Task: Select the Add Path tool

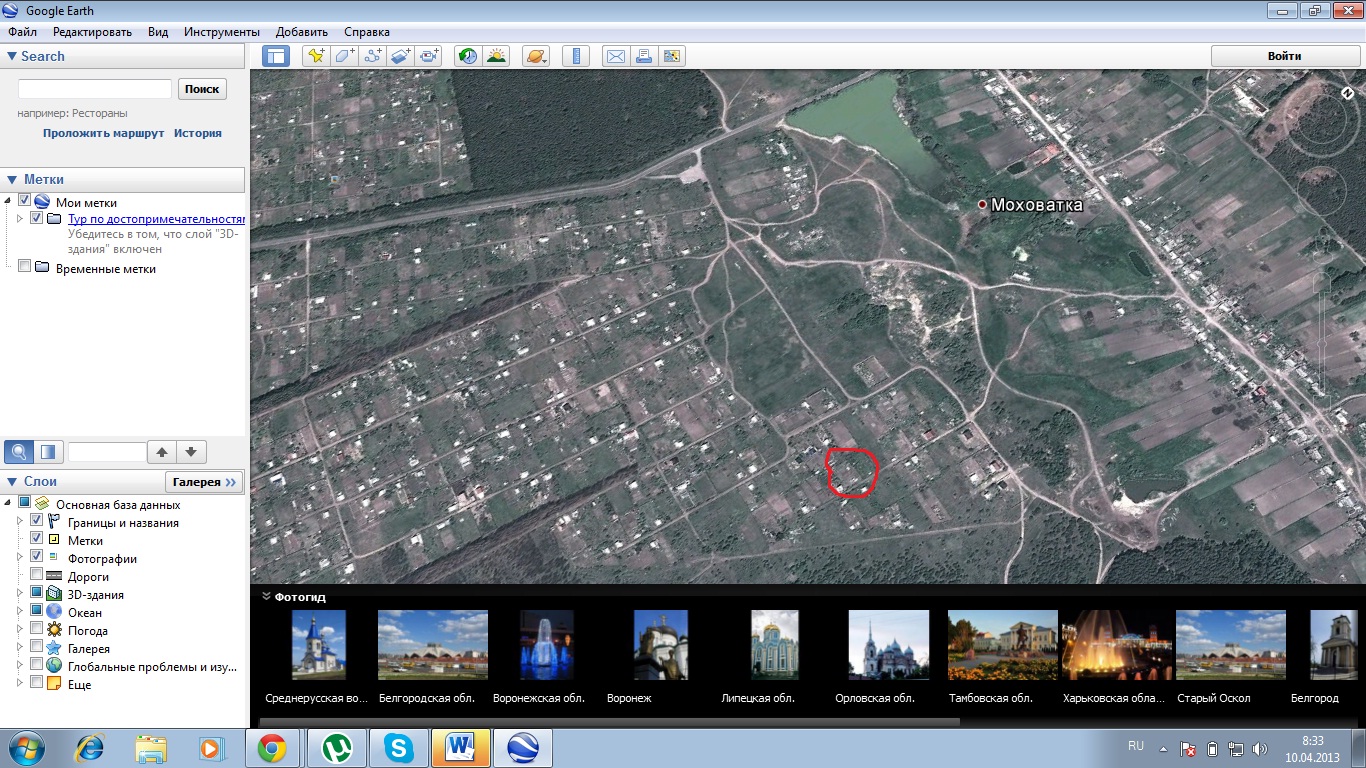Action: pos(373,56)
